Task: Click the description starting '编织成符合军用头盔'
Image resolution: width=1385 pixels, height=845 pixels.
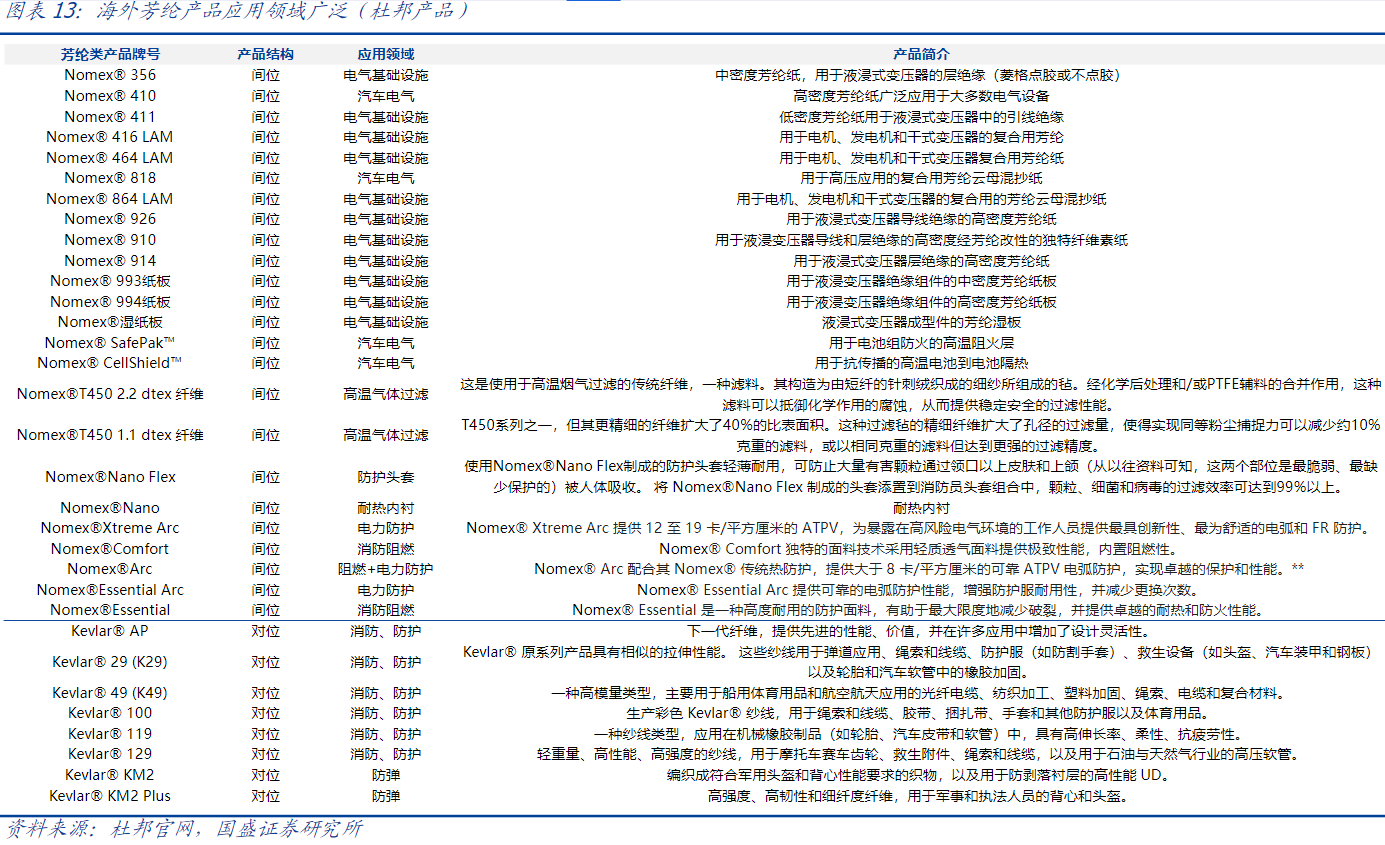Action: tap(921, 775)
